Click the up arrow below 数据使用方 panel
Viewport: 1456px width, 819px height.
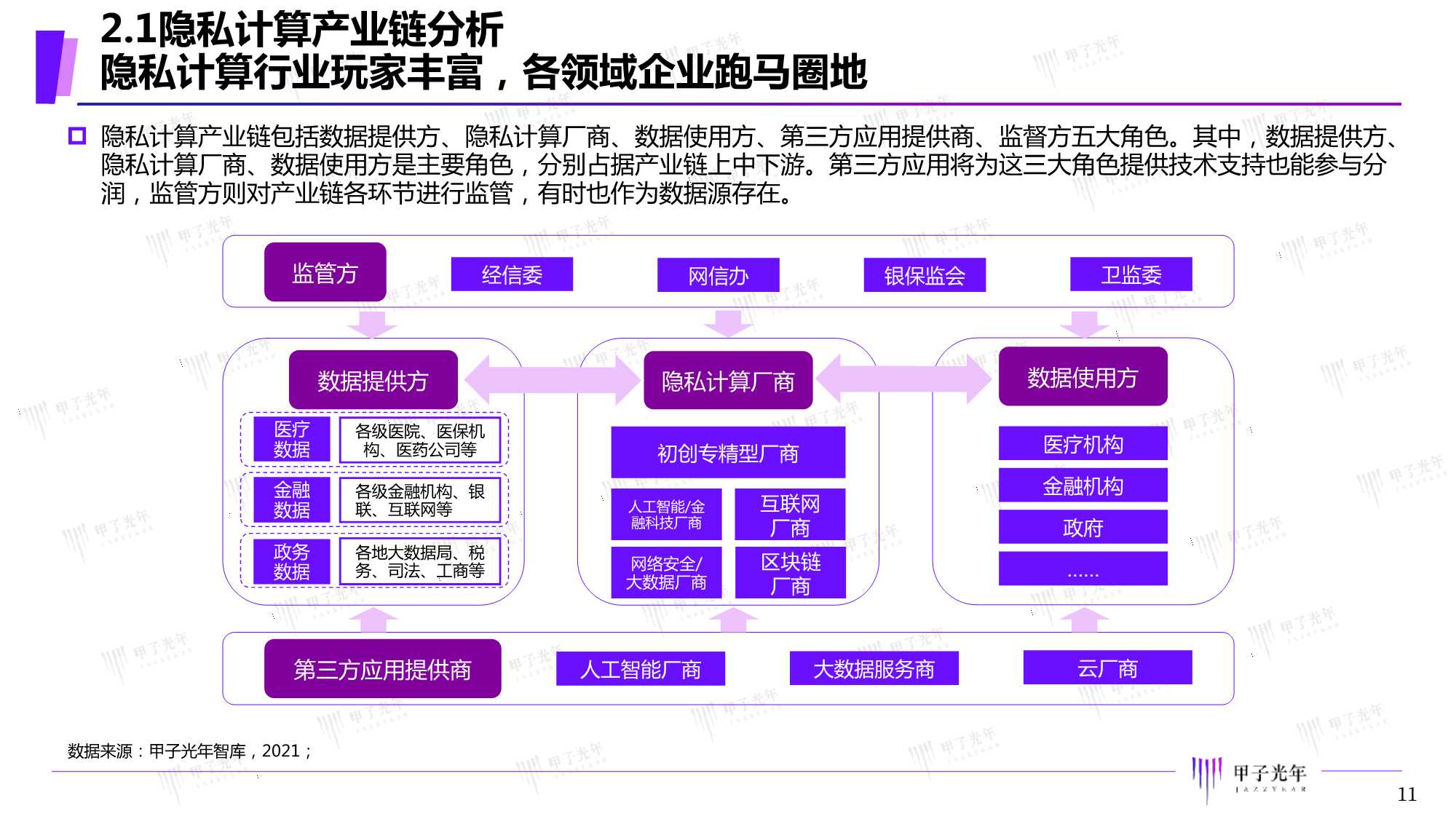[1084, 620]
